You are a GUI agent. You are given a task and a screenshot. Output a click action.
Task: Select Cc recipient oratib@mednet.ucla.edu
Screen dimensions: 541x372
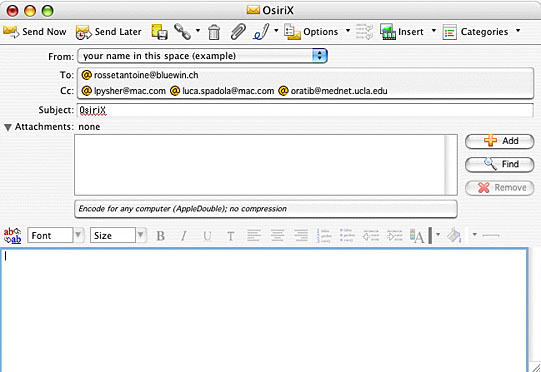(333, 91)
